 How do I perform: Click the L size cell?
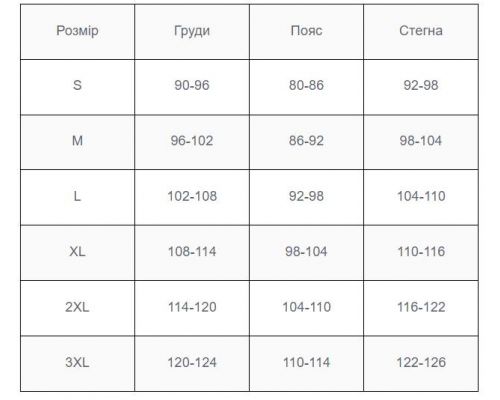(x=77, y=196)
